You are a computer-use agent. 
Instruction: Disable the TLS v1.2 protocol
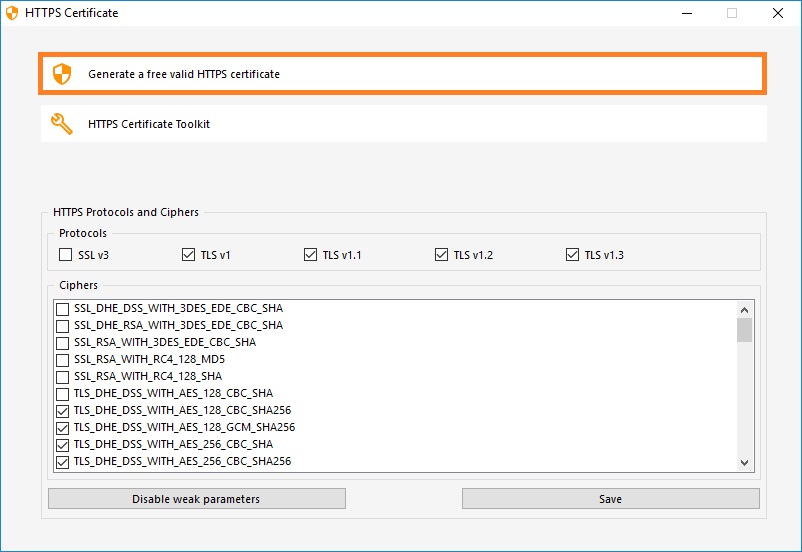pyautogui.click(x=441, y=255)
